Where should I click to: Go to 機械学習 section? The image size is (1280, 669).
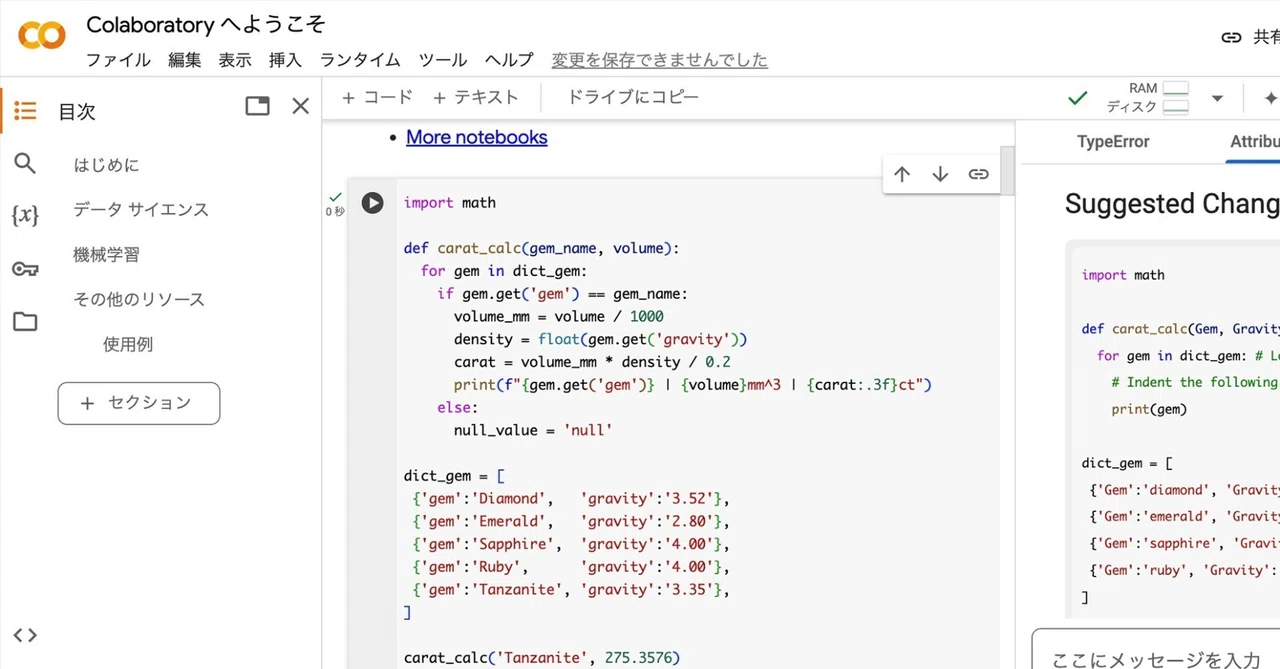[x=106, y=255]
